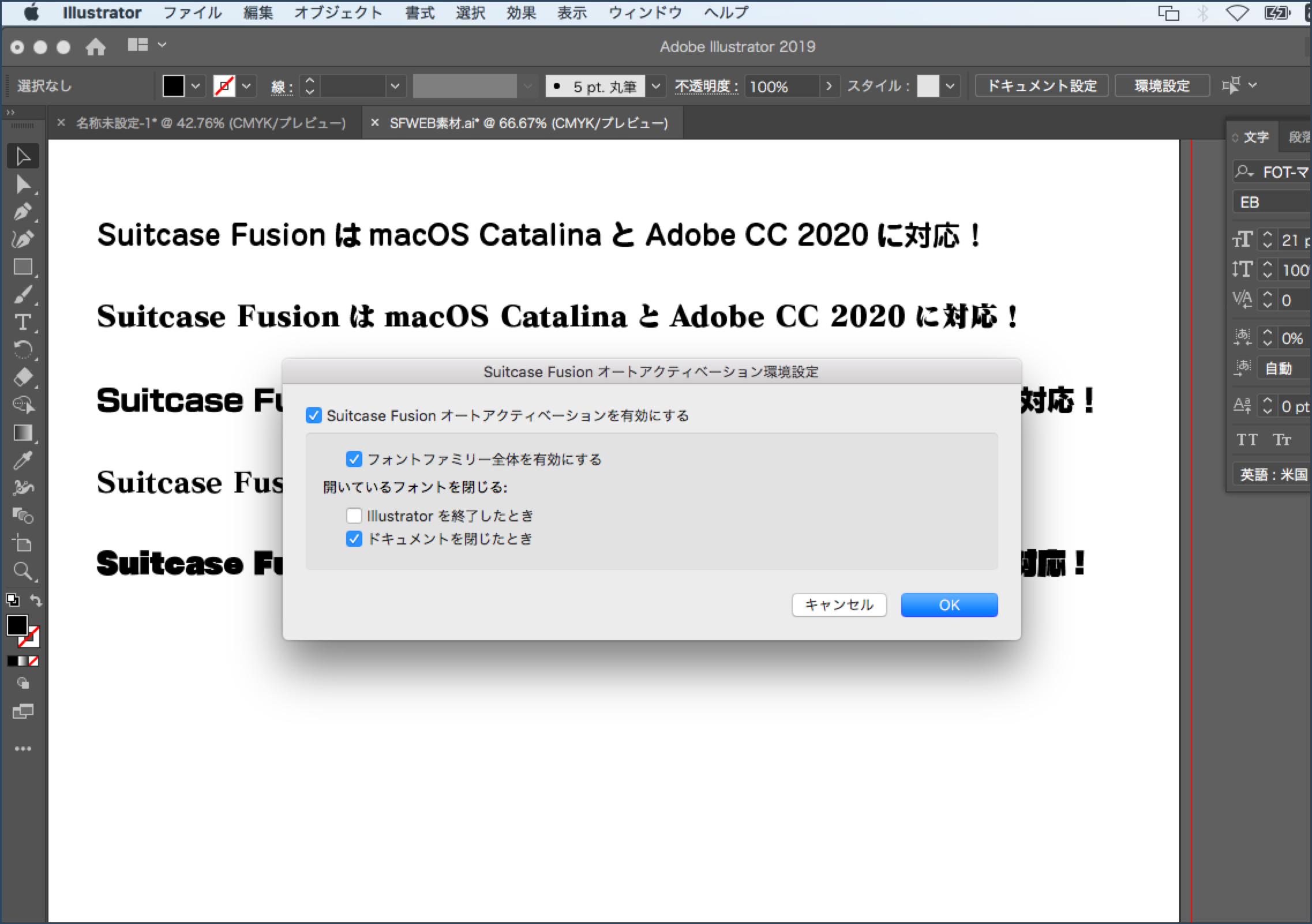Step the font size stepper arrows

[1267, 240]
